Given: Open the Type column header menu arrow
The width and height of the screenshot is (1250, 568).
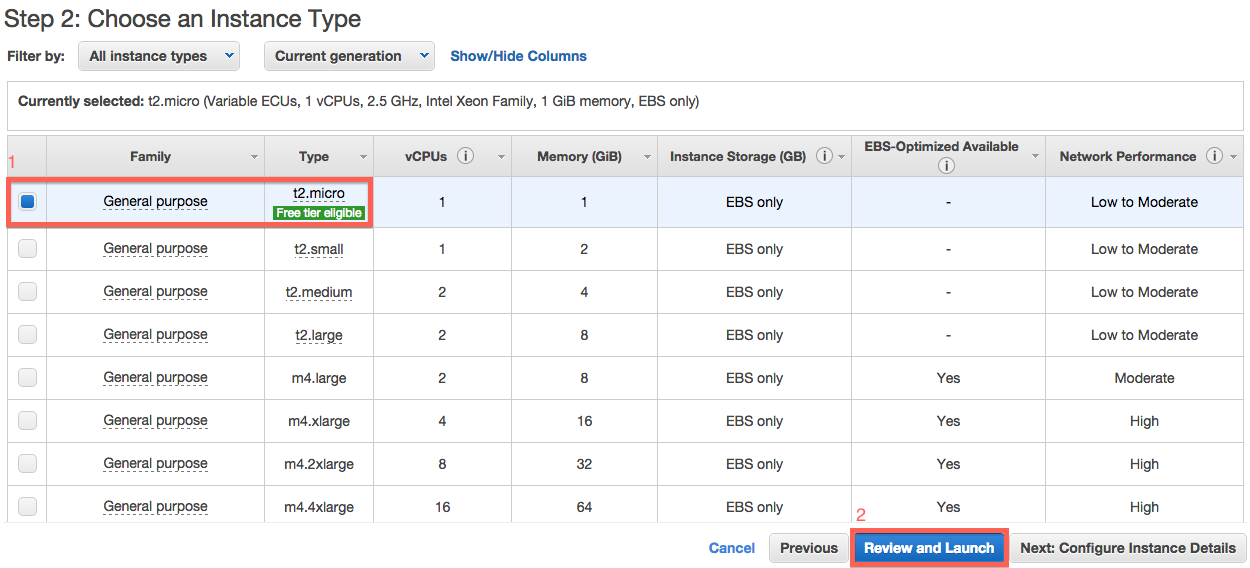Looking at the screenshot, I should point(363,157).
